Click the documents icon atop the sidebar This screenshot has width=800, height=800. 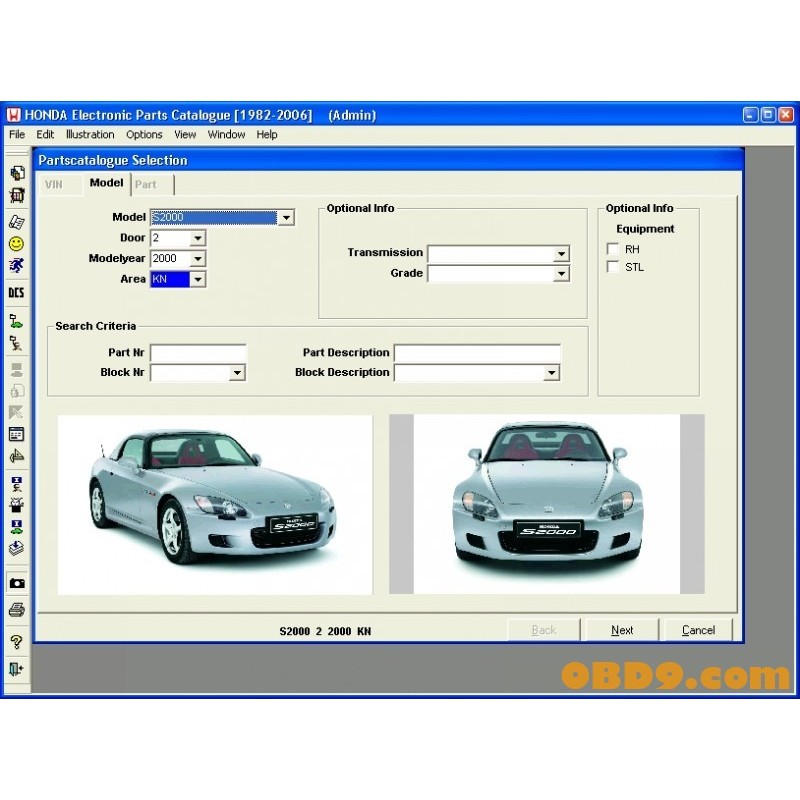[x=16, y=173]
